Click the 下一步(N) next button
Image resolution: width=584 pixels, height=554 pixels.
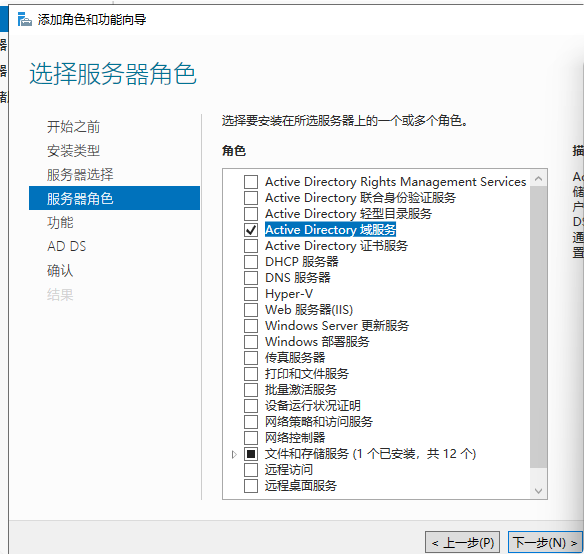pos(545,542)
